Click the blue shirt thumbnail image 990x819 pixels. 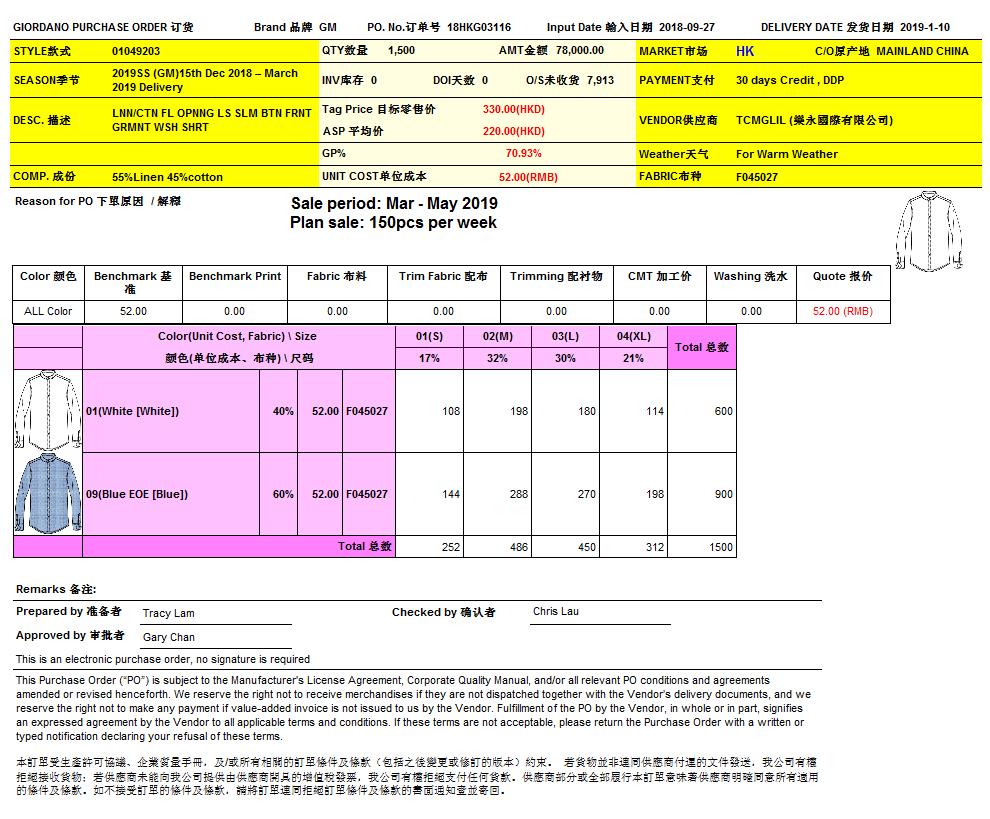47,493
